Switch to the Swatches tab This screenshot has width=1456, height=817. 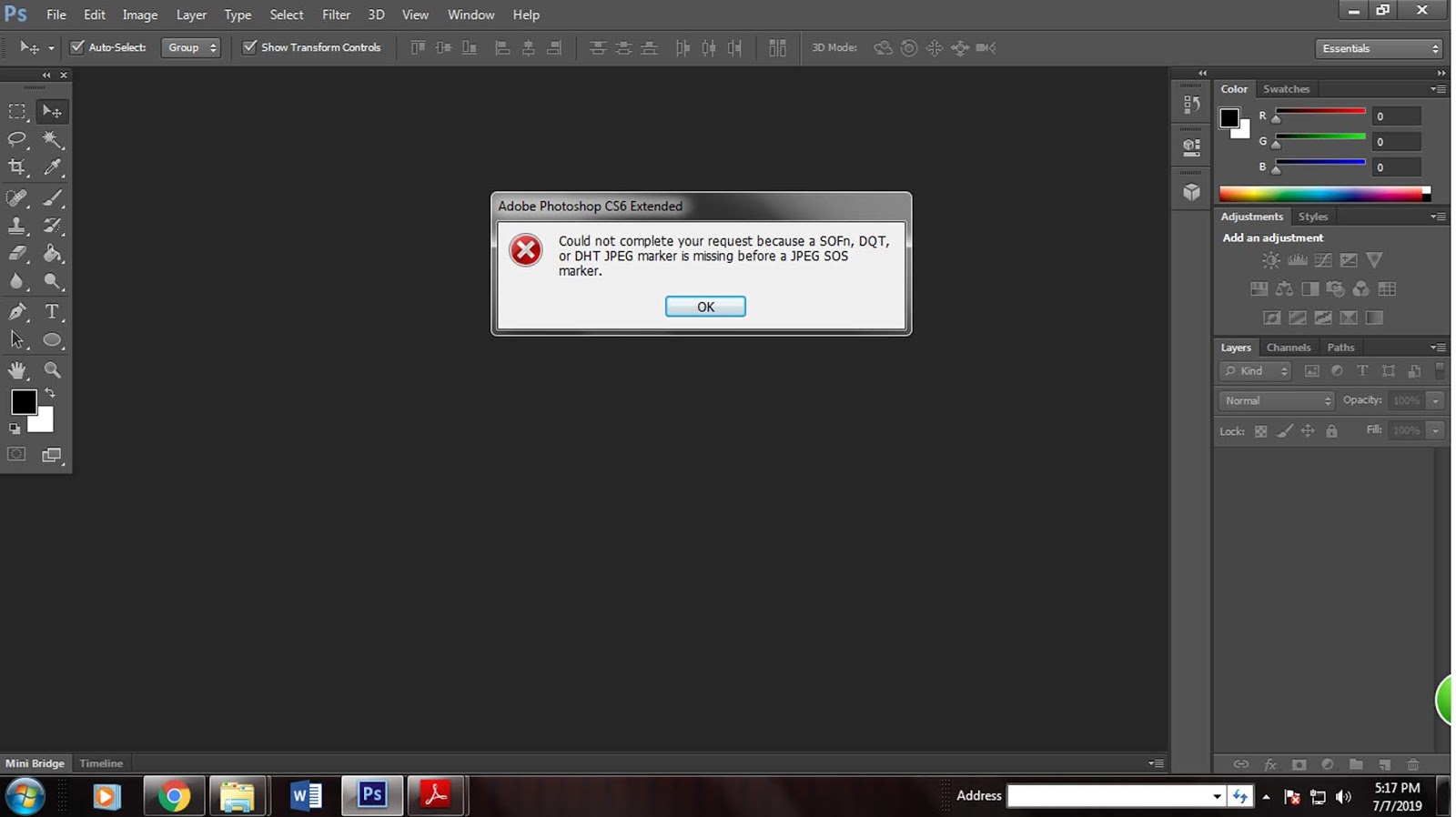pos(1286,89)
